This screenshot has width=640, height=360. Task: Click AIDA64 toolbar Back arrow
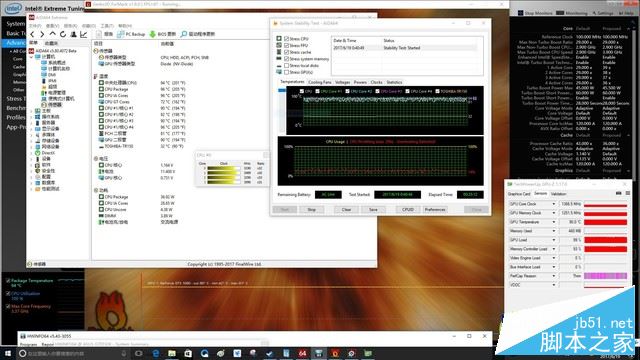point(32,34)
